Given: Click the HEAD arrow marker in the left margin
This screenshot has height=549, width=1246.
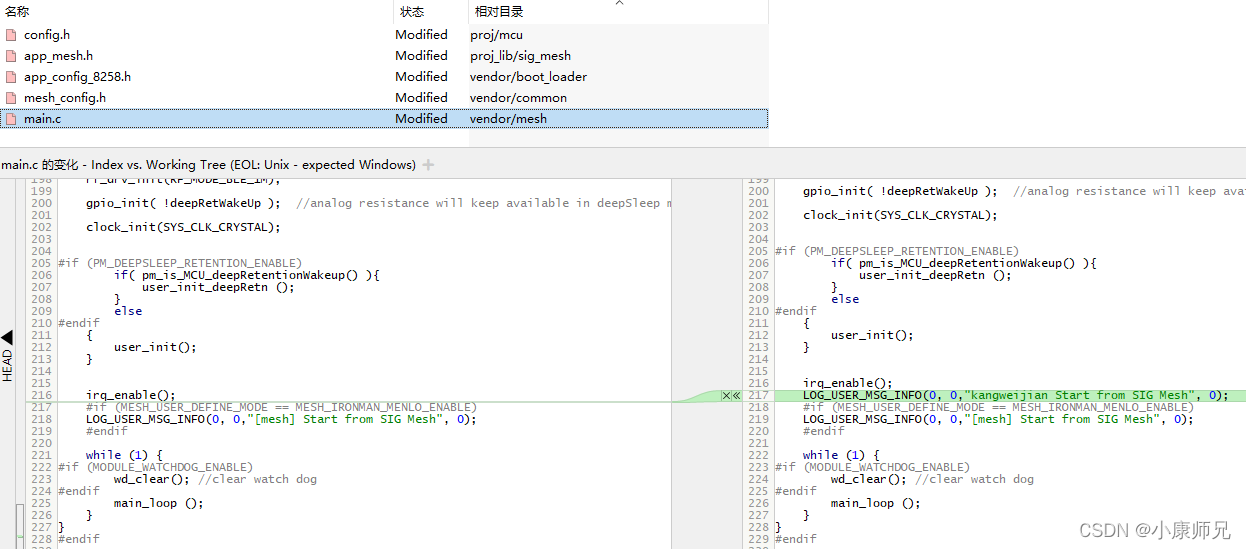Looking at the screenshot, I should pyautogui.click(x=7, y=338).
